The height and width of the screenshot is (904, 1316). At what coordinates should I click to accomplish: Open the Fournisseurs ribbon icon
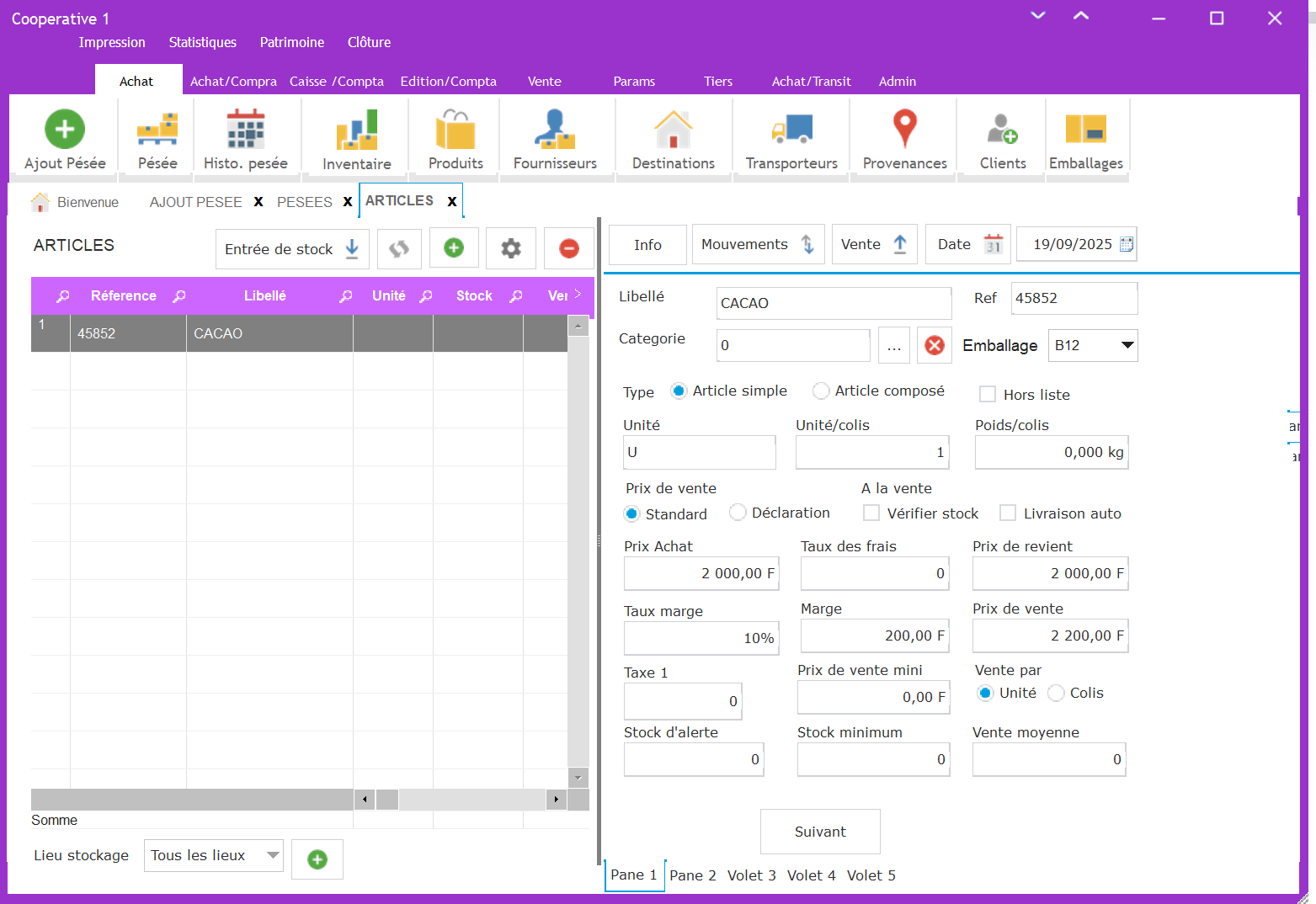555,130
